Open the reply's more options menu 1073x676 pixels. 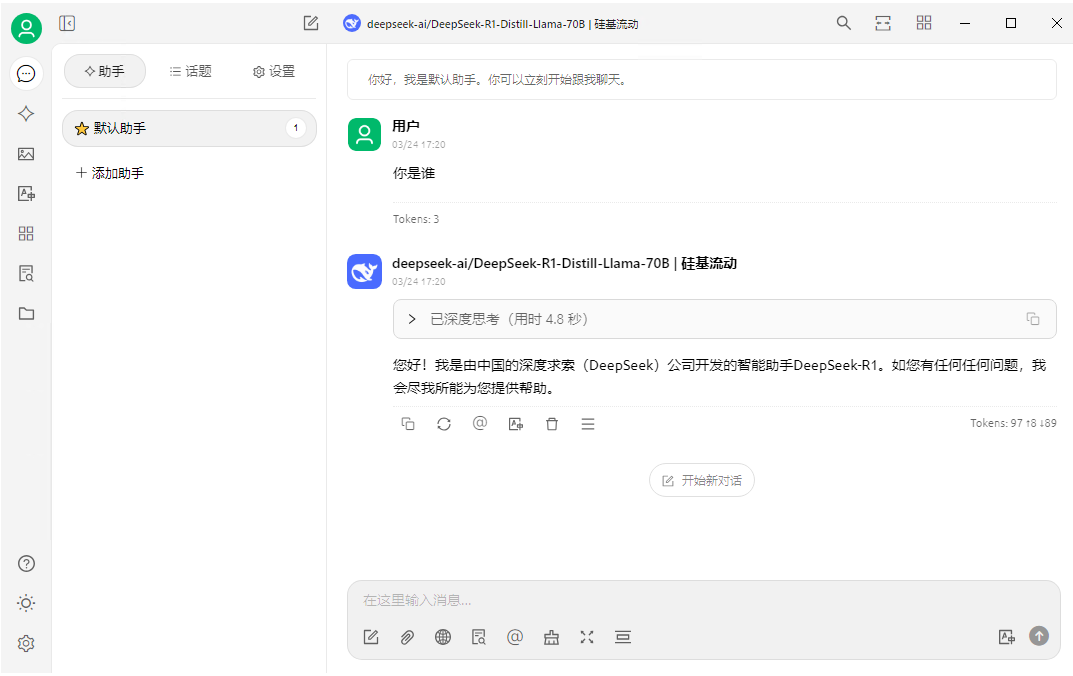point(588,424)
